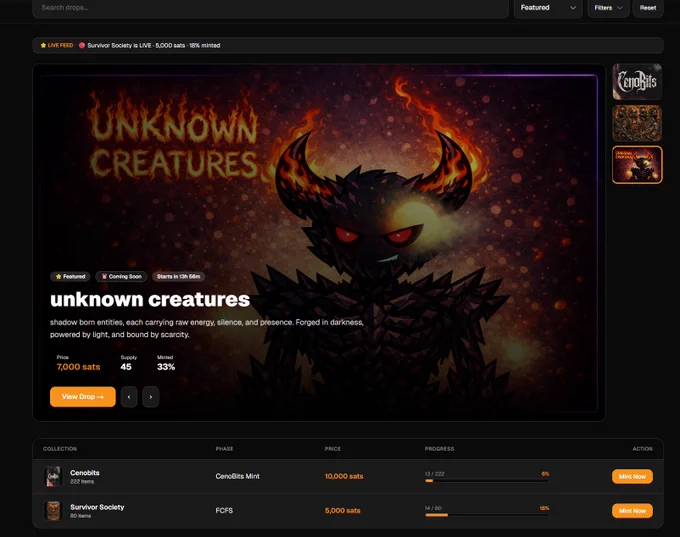Select the unknown creatures carousel thumbnail

637,165
